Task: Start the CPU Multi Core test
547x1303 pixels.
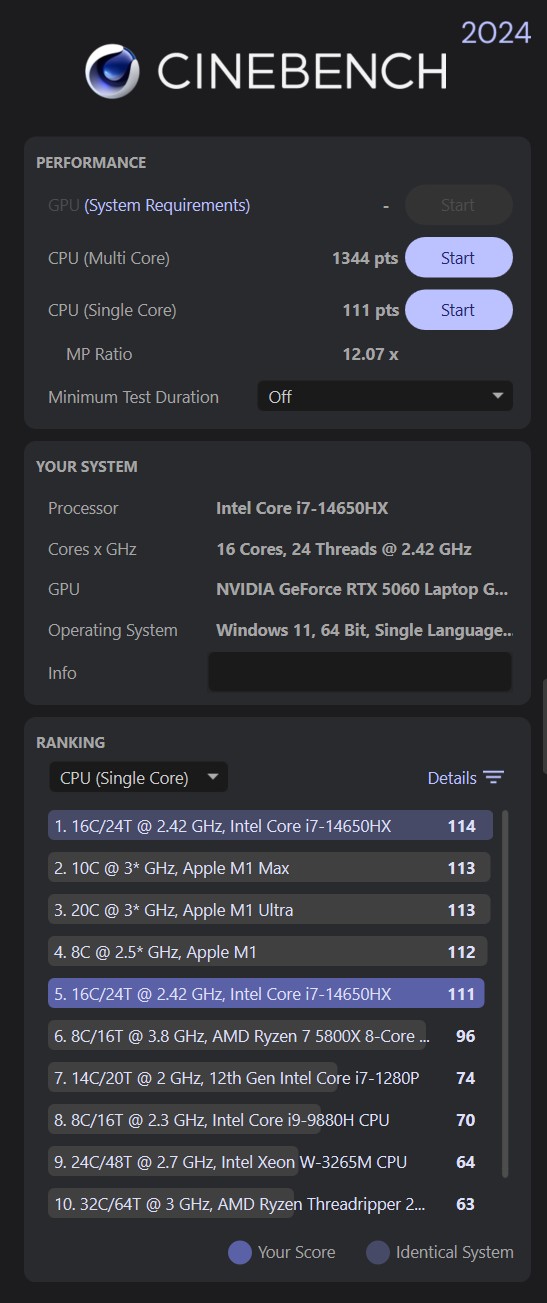Action: [458, 258]
